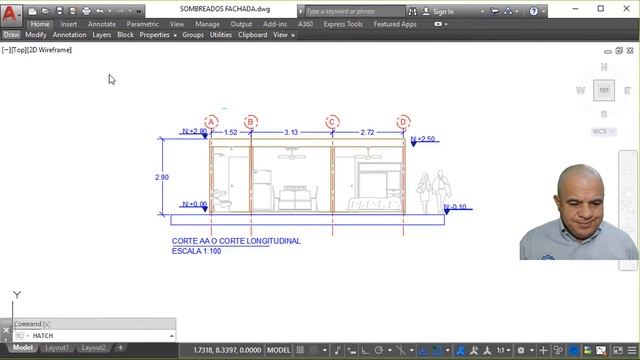
Task: Open the Modify ribbon panel
Action: (x=36, y=35)
